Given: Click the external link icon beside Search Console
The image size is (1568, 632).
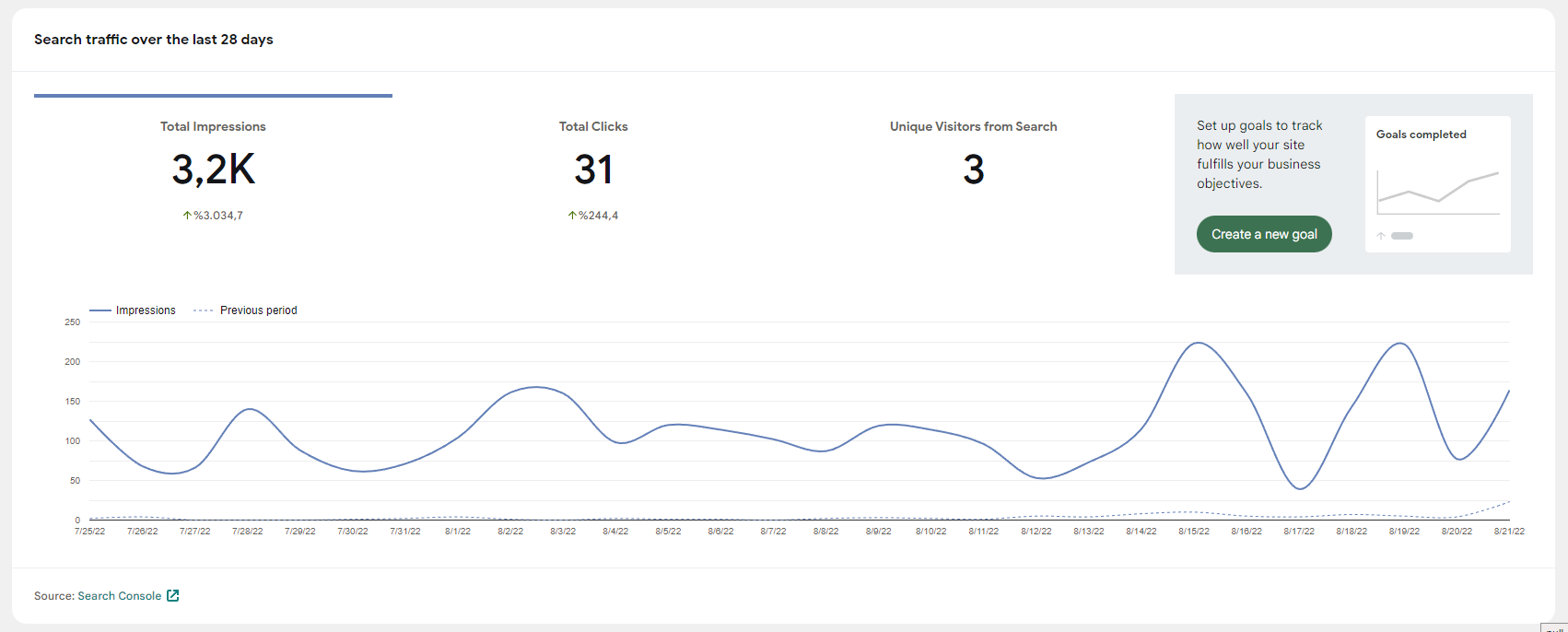Looking at the screenshot, I should click(172, 596).
